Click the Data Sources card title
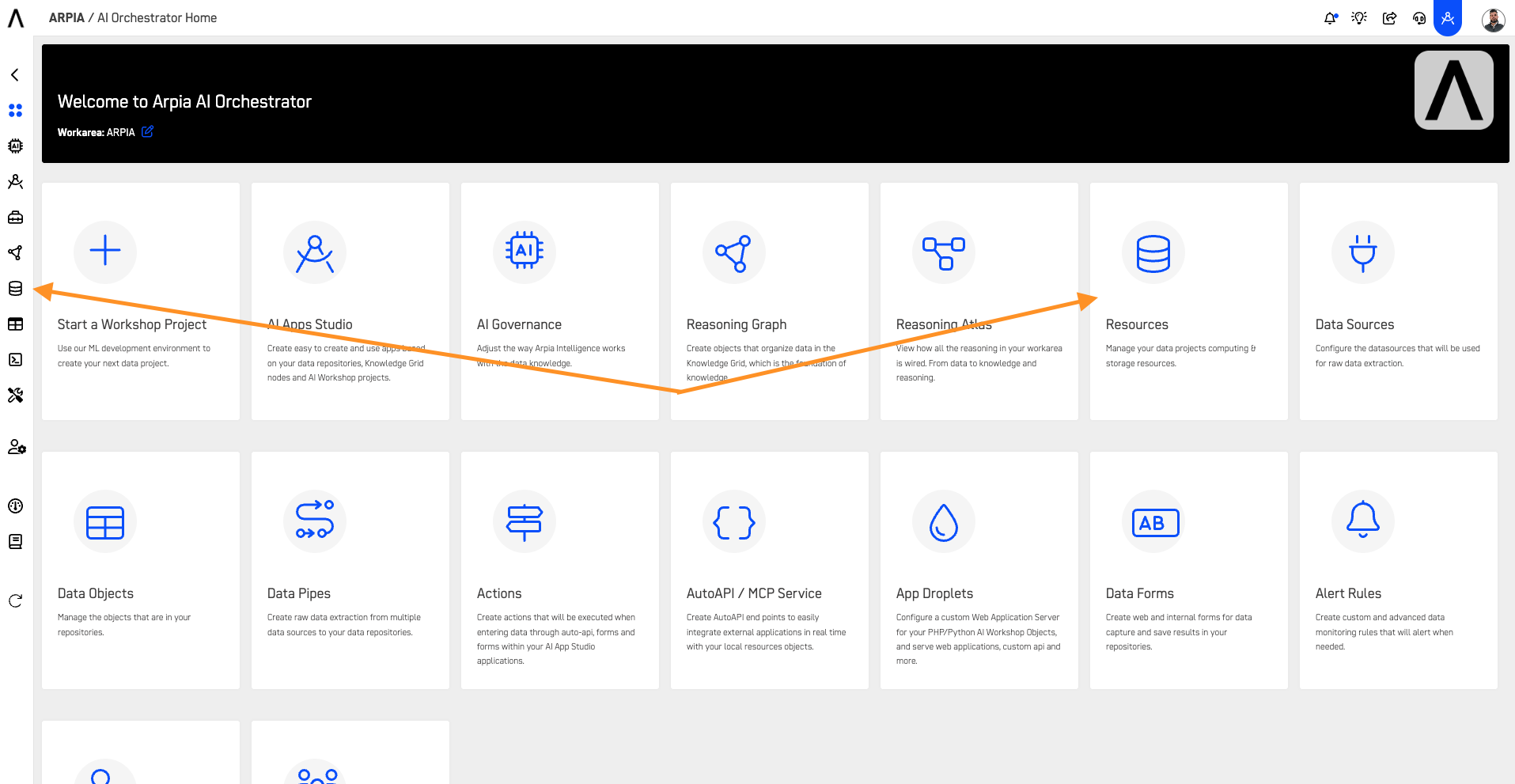Viewport: 1515px width, 784px height. pyautogui.click(x=1354, y=324)
